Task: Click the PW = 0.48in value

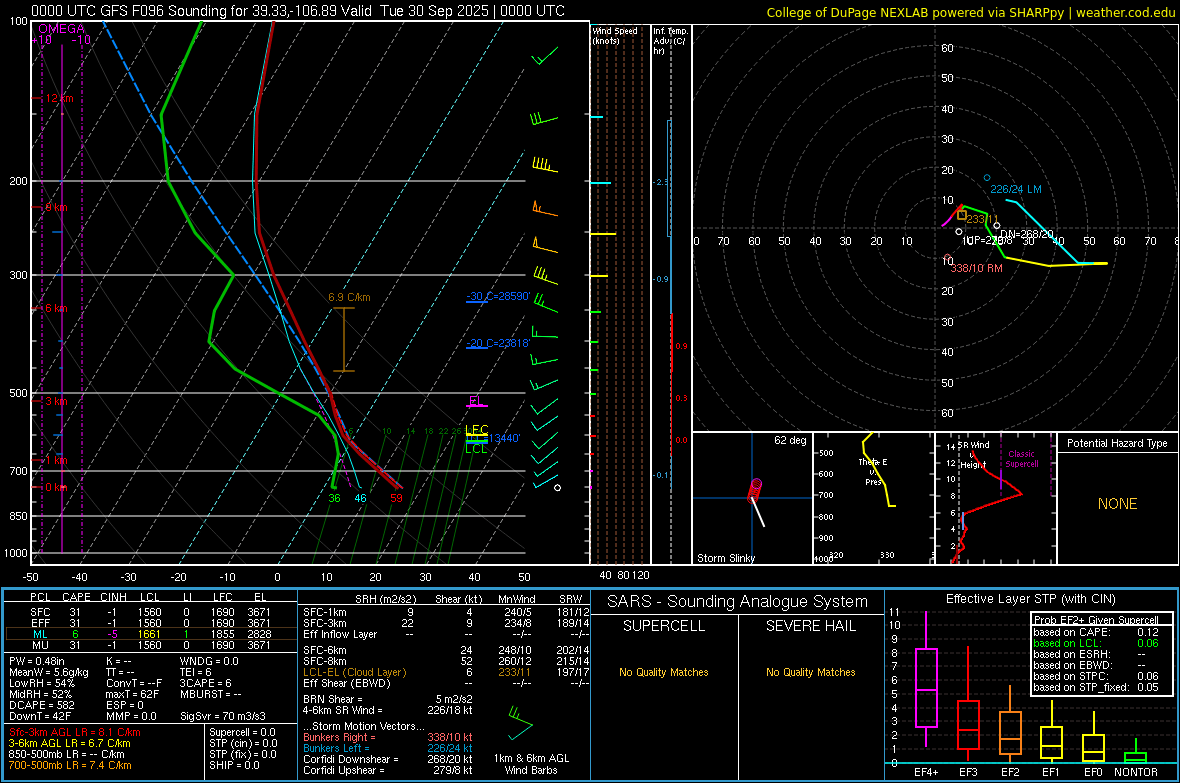Action: point(37,661)
